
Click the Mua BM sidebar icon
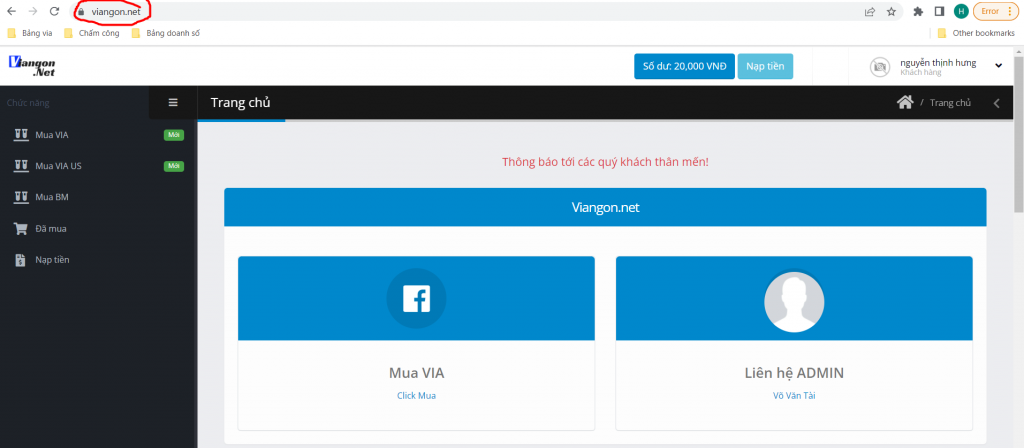[20, 197]
